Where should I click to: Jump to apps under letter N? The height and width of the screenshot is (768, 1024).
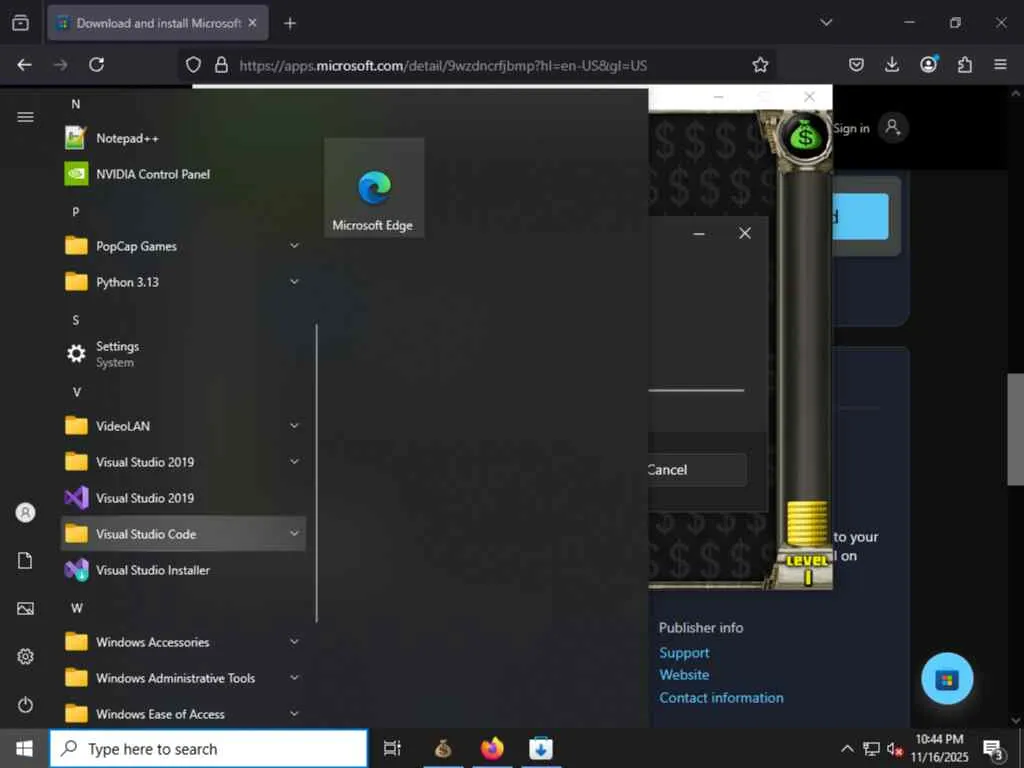pos(76,104)
